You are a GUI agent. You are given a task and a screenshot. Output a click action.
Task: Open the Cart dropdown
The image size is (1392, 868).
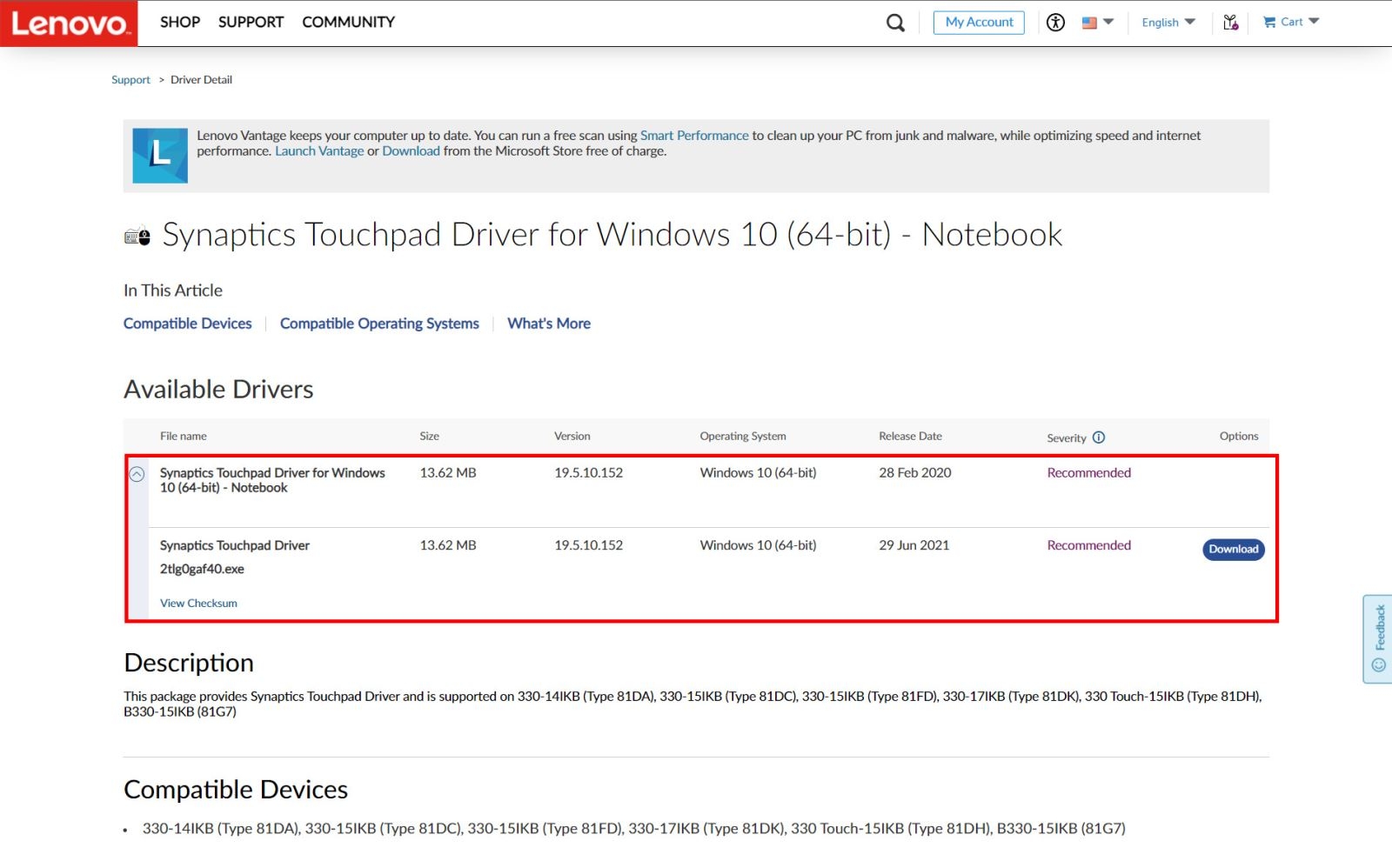[1291, 22]
